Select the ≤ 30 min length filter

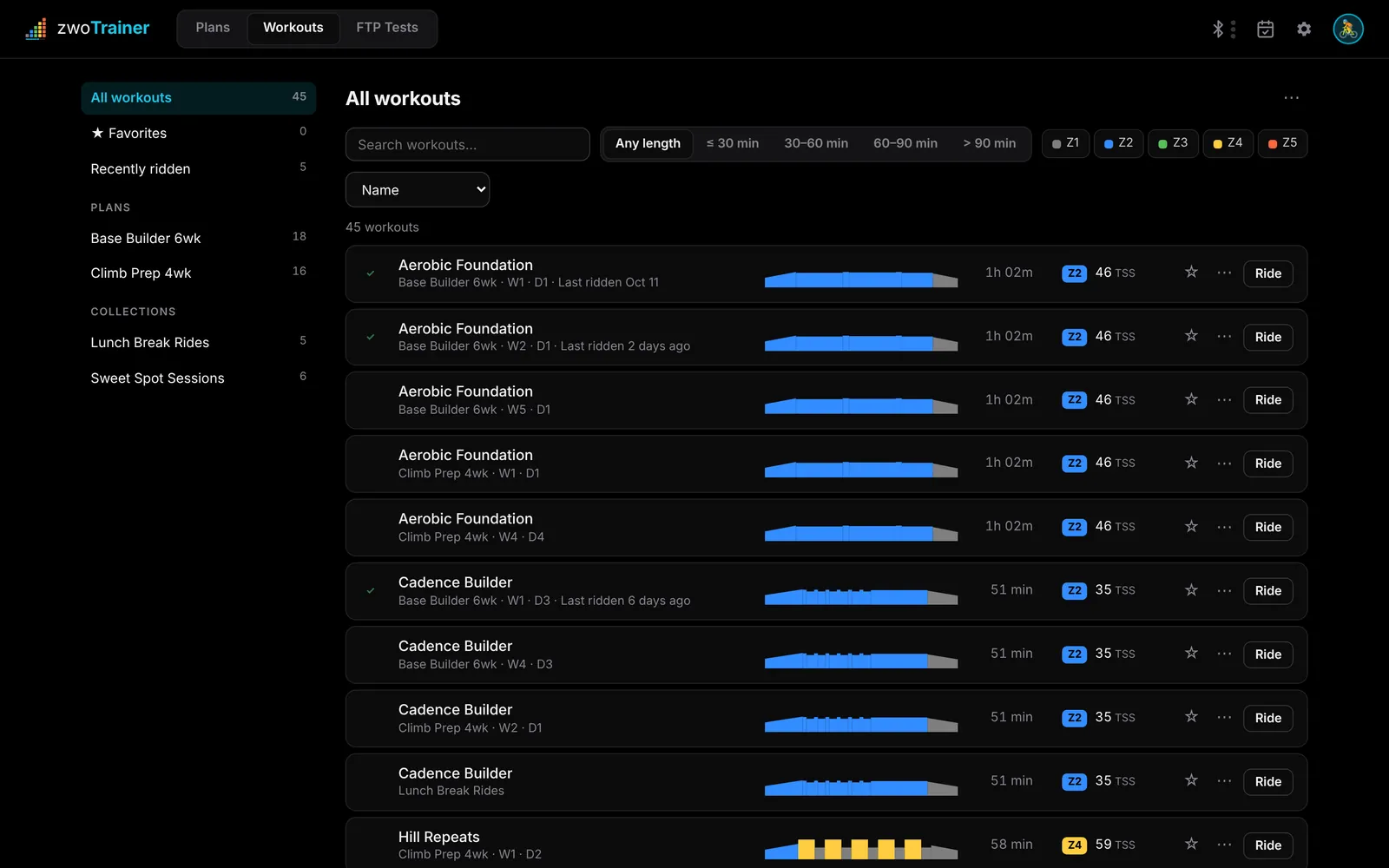732,143
